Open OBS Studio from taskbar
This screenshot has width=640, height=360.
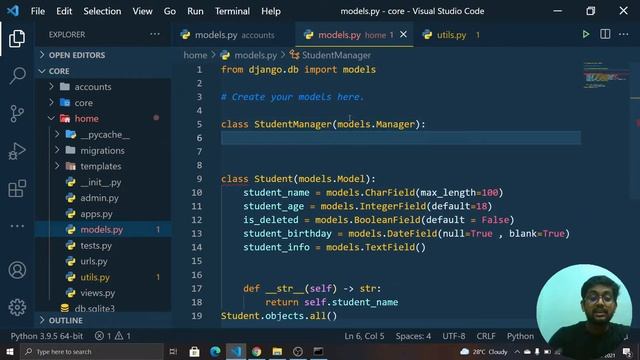(298, 351)
